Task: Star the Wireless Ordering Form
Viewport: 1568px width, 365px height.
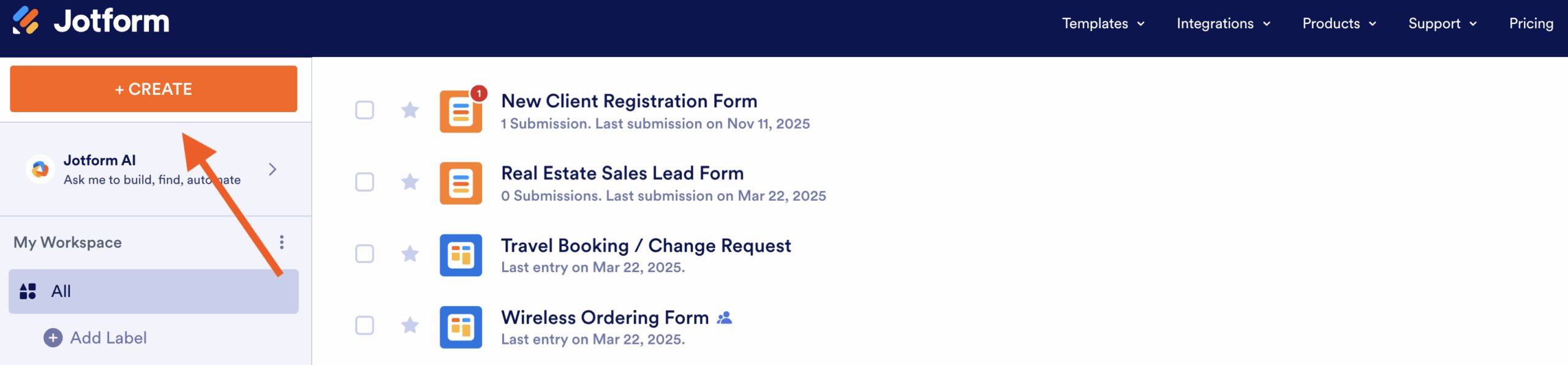Action: click(410, 325)
